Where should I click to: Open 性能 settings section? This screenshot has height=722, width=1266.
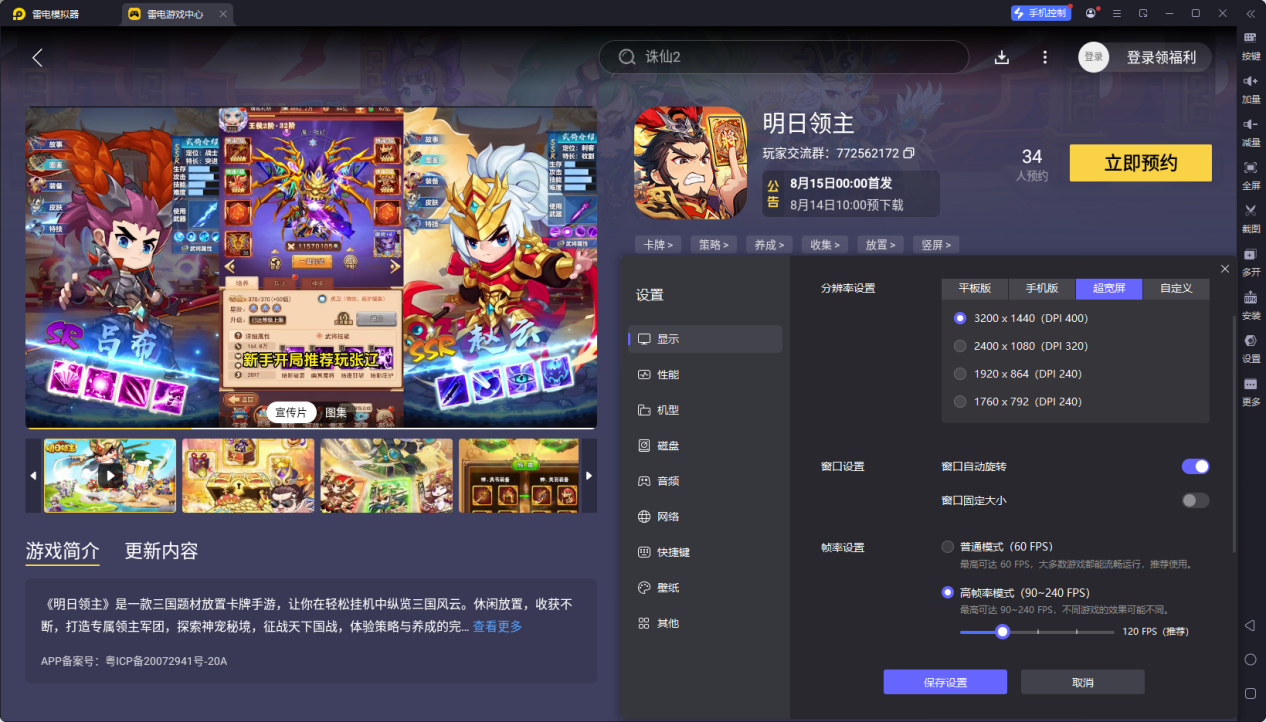click(x=704, y=374)
